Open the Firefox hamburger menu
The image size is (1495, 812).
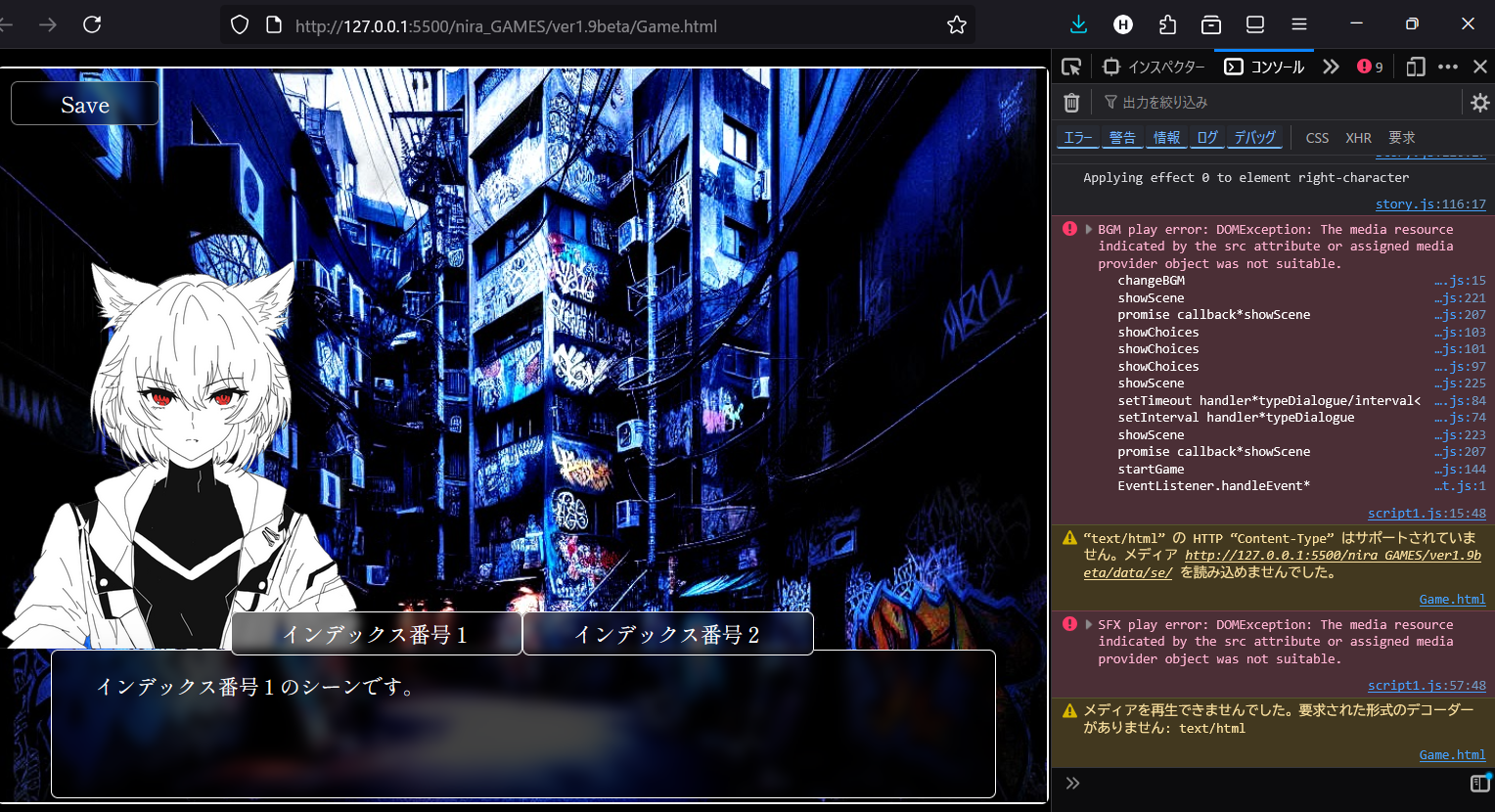(x=1298, y=24)
